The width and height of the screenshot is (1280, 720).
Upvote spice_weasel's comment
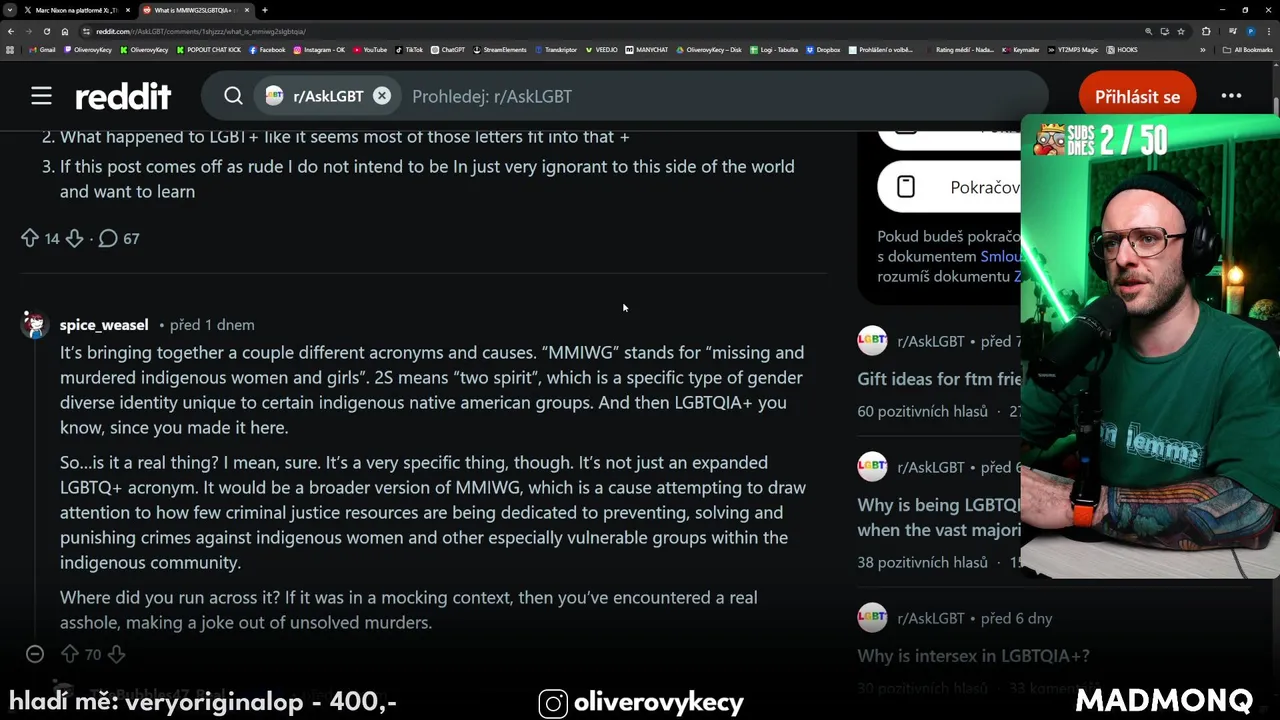click(x=69, y=654)
